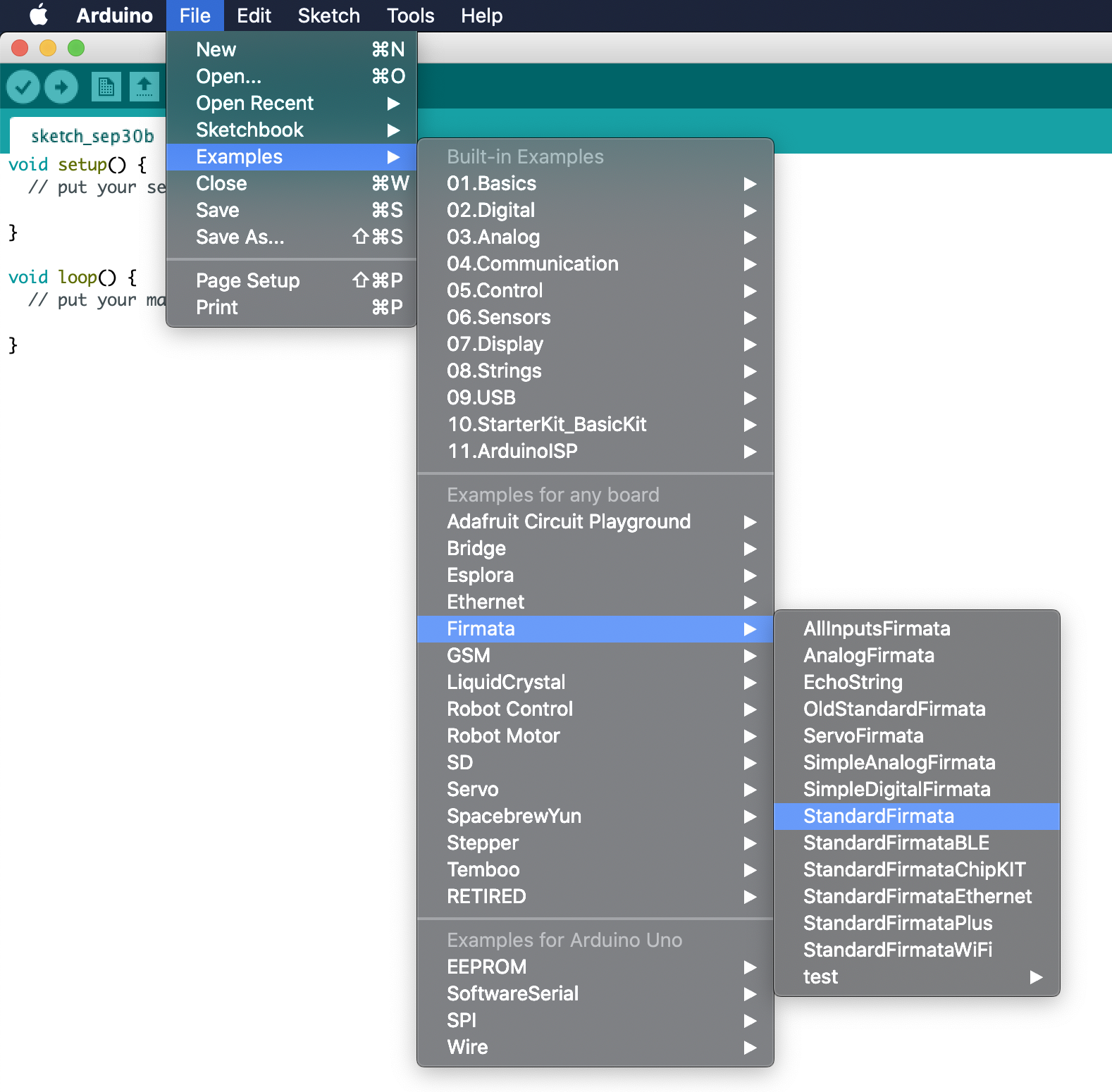The height and width of the screenshot is (1092, 1112).
Task: Choose Open... from the File menu
Action: coord(292,76)
